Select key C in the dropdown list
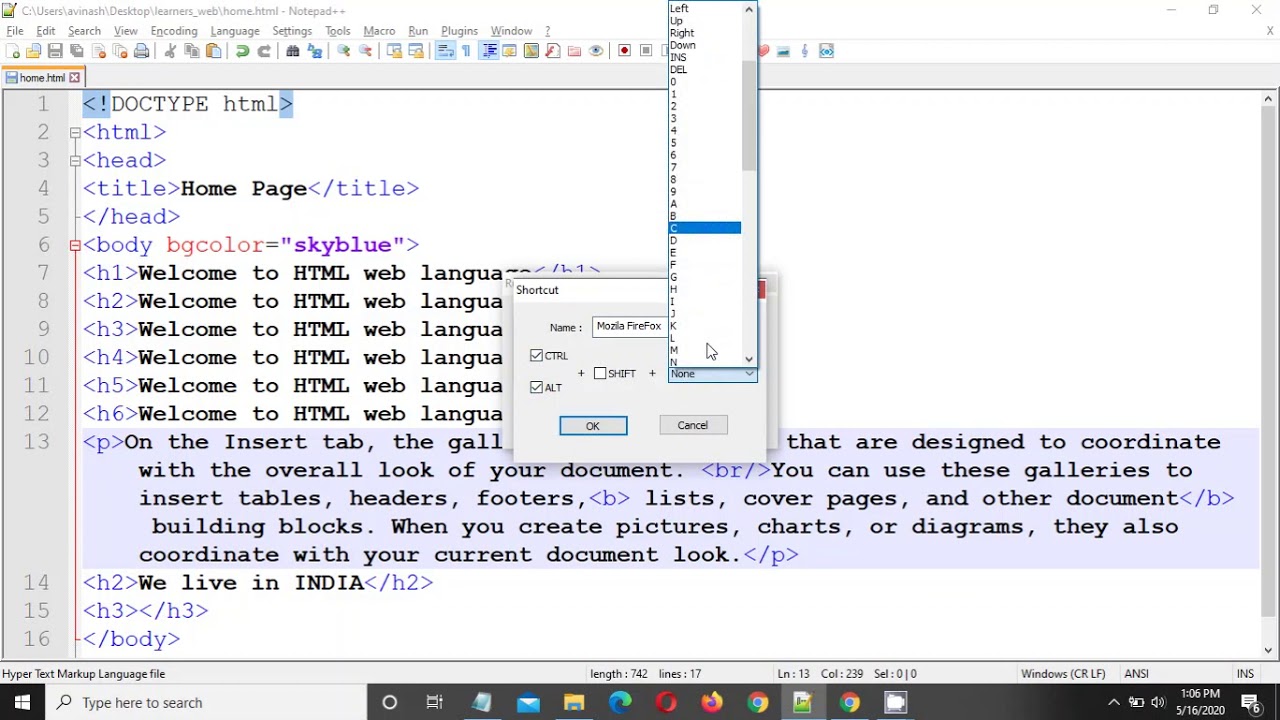 coord(705,228)
